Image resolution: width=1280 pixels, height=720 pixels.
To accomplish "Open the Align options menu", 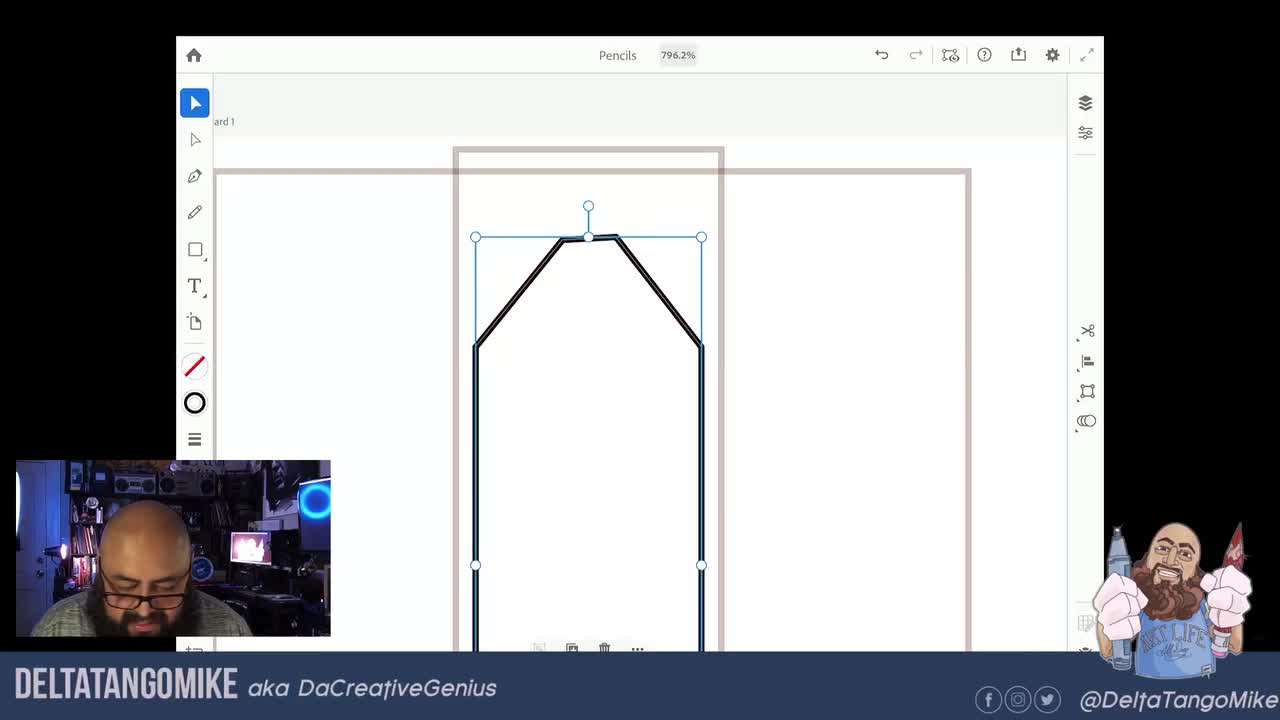I will 1086,361.
